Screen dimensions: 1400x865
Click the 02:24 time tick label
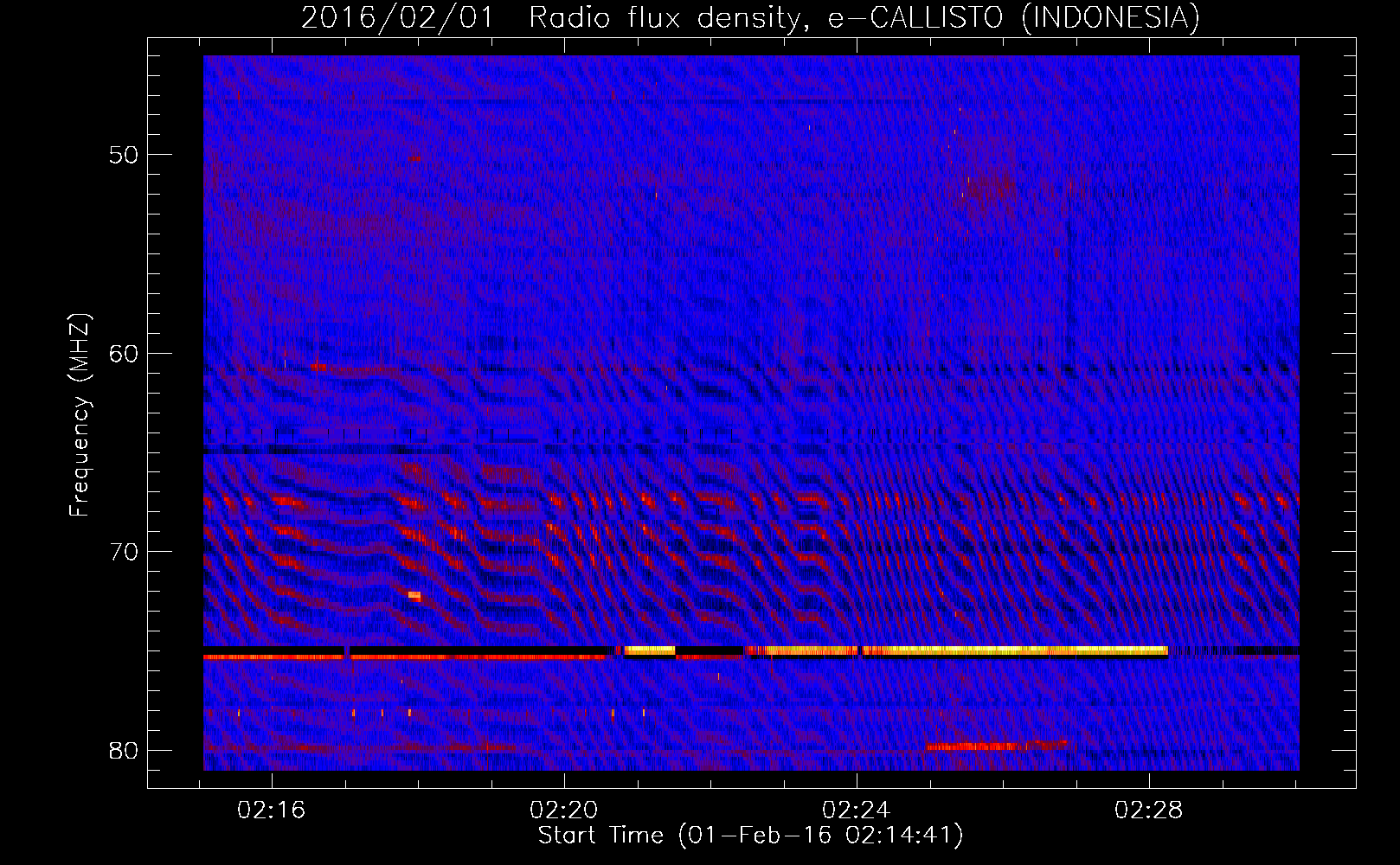857,811
